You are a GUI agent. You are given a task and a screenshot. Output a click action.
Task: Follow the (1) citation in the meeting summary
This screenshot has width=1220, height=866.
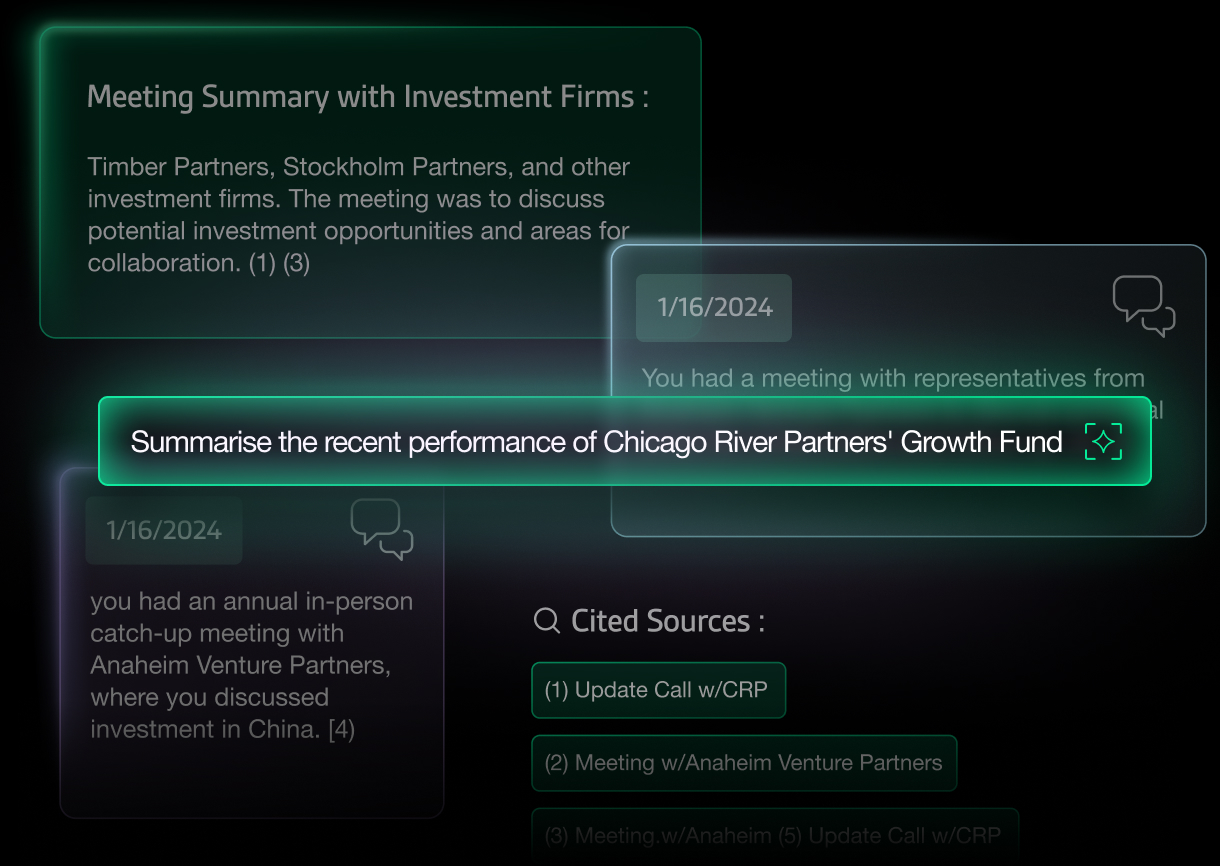[262, 263]
